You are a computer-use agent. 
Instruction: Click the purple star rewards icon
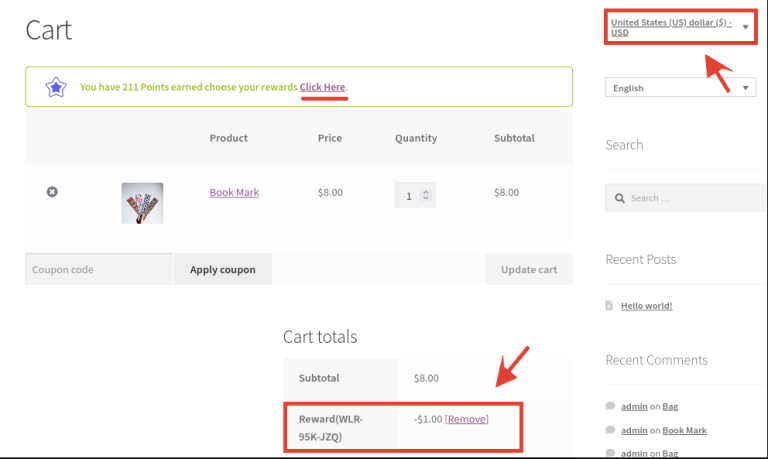[x=56, y=87]
